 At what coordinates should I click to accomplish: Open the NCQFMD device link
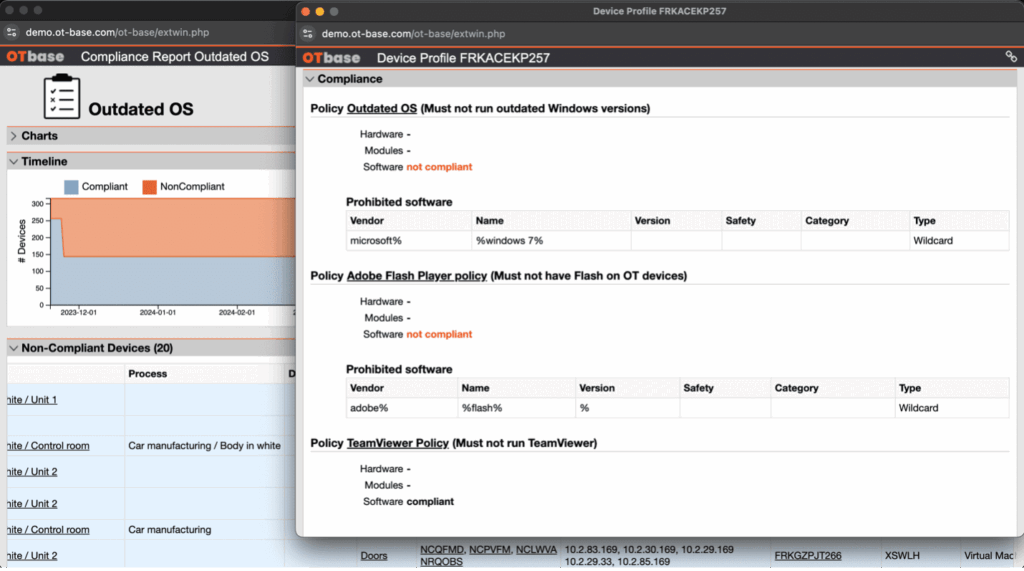tap(442, 549)
